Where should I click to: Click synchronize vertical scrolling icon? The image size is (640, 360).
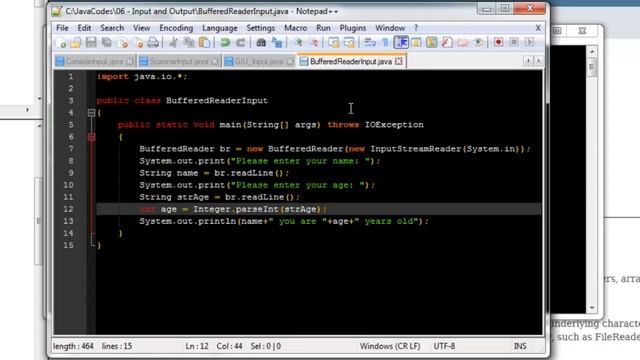click(x=333, y=42)
